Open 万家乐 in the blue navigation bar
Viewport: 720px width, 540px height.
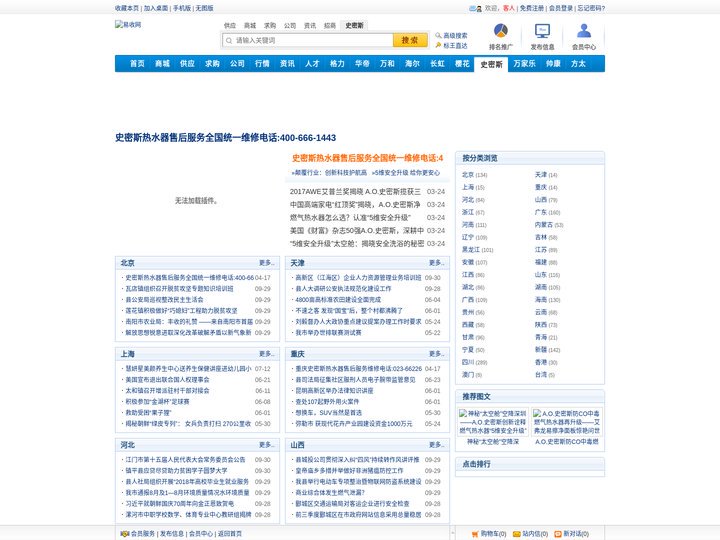pos(524,64)
